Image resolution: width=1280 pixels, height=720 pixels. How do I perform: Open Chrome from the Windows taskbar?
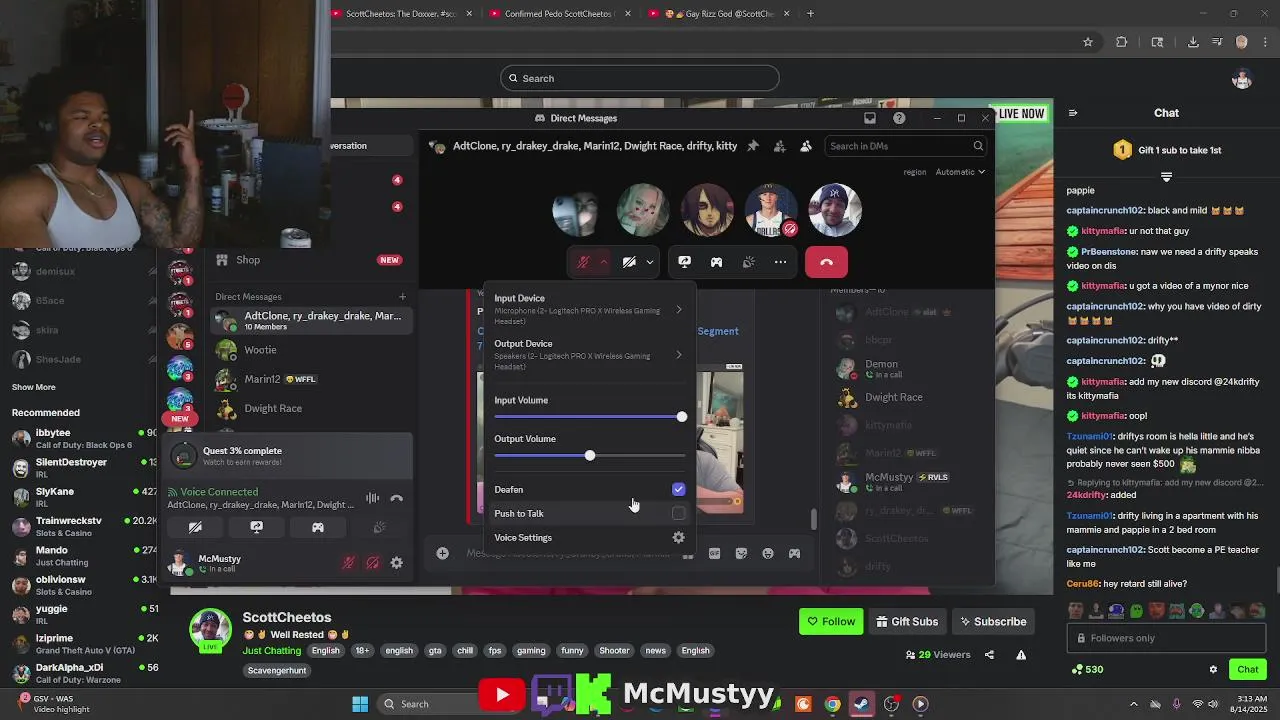tap(832, 704)
